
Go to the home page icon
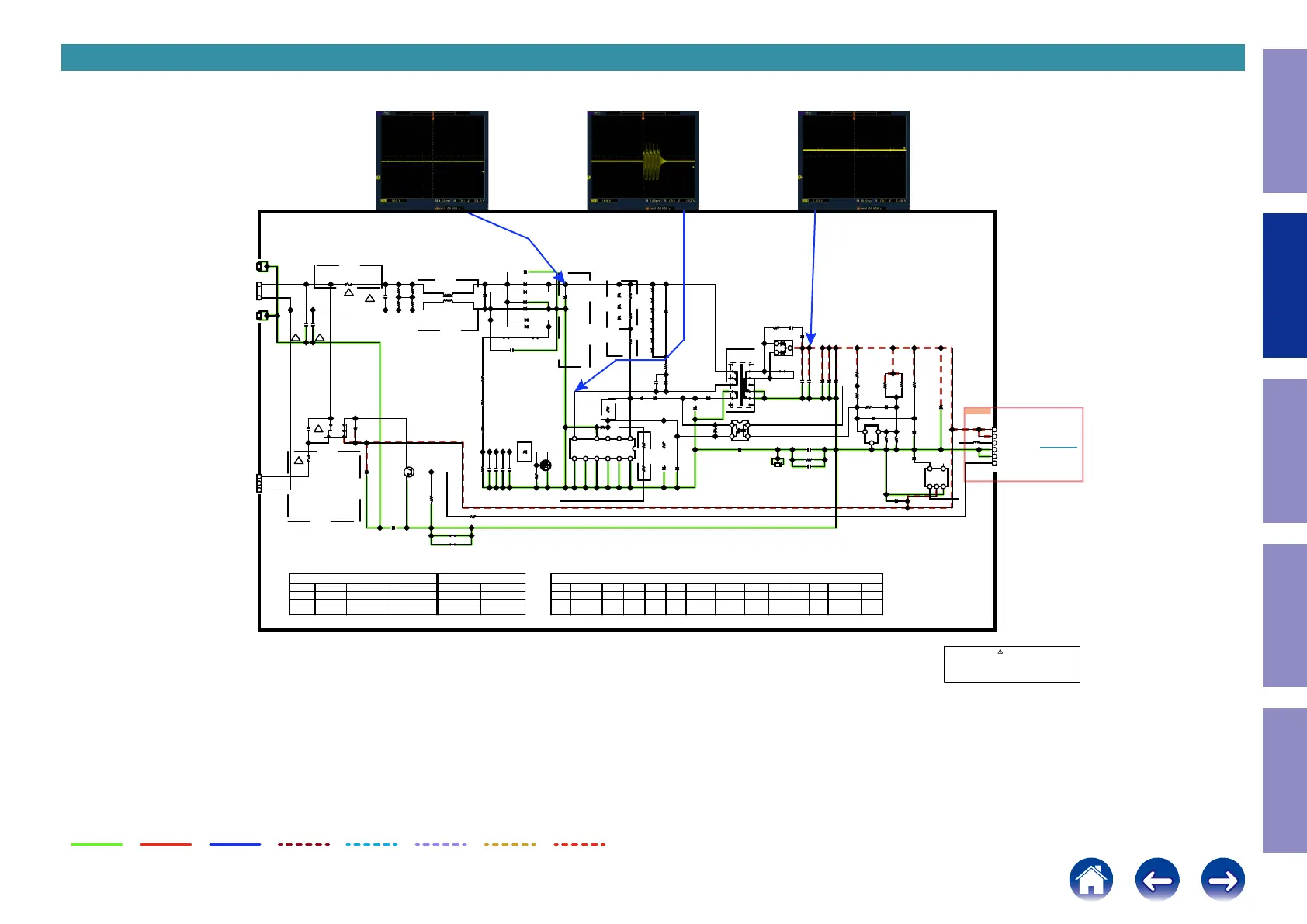[x=1090, y=880]
